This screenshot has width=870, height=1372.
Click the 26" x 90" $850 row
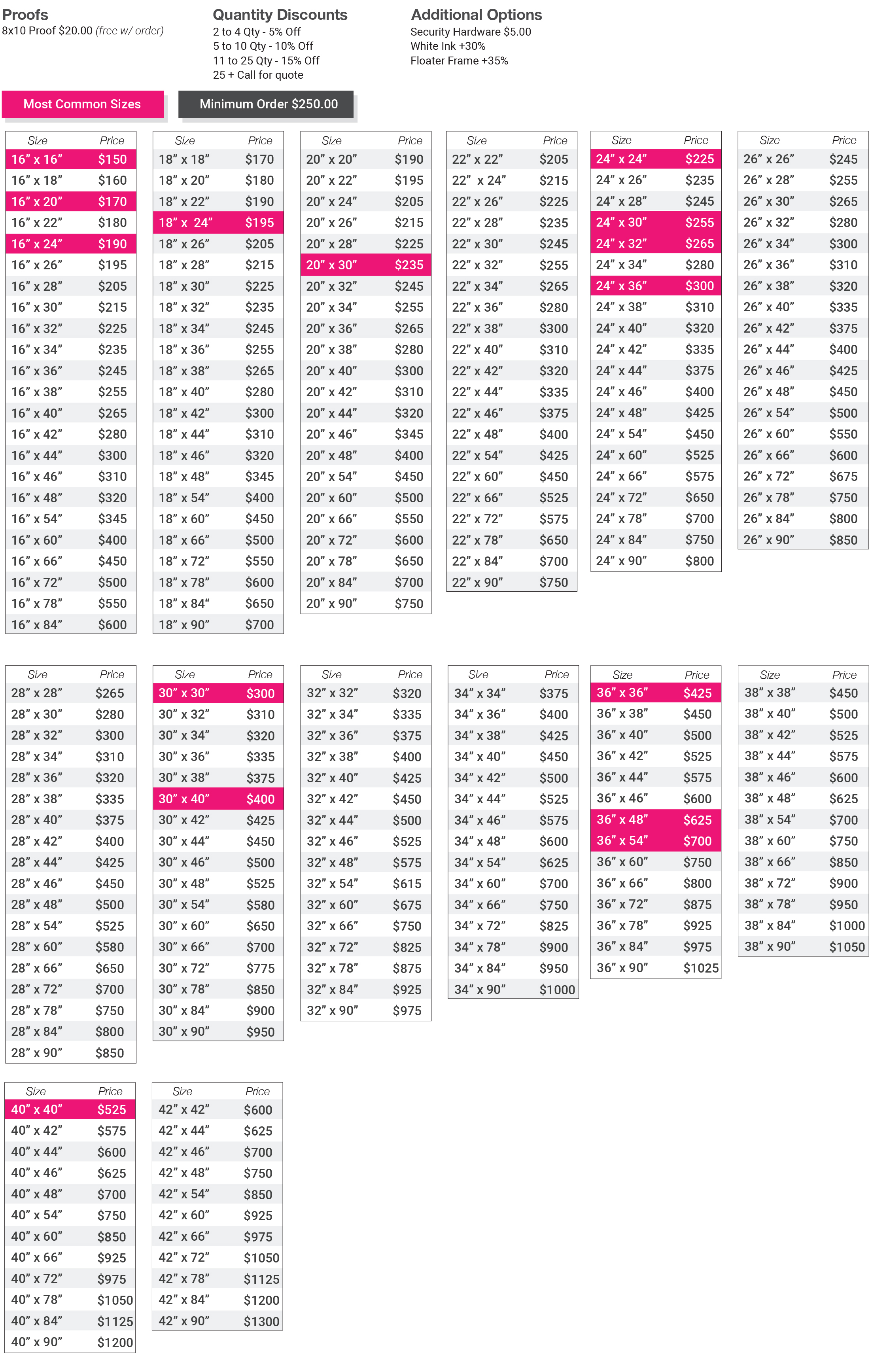[802, 539]
